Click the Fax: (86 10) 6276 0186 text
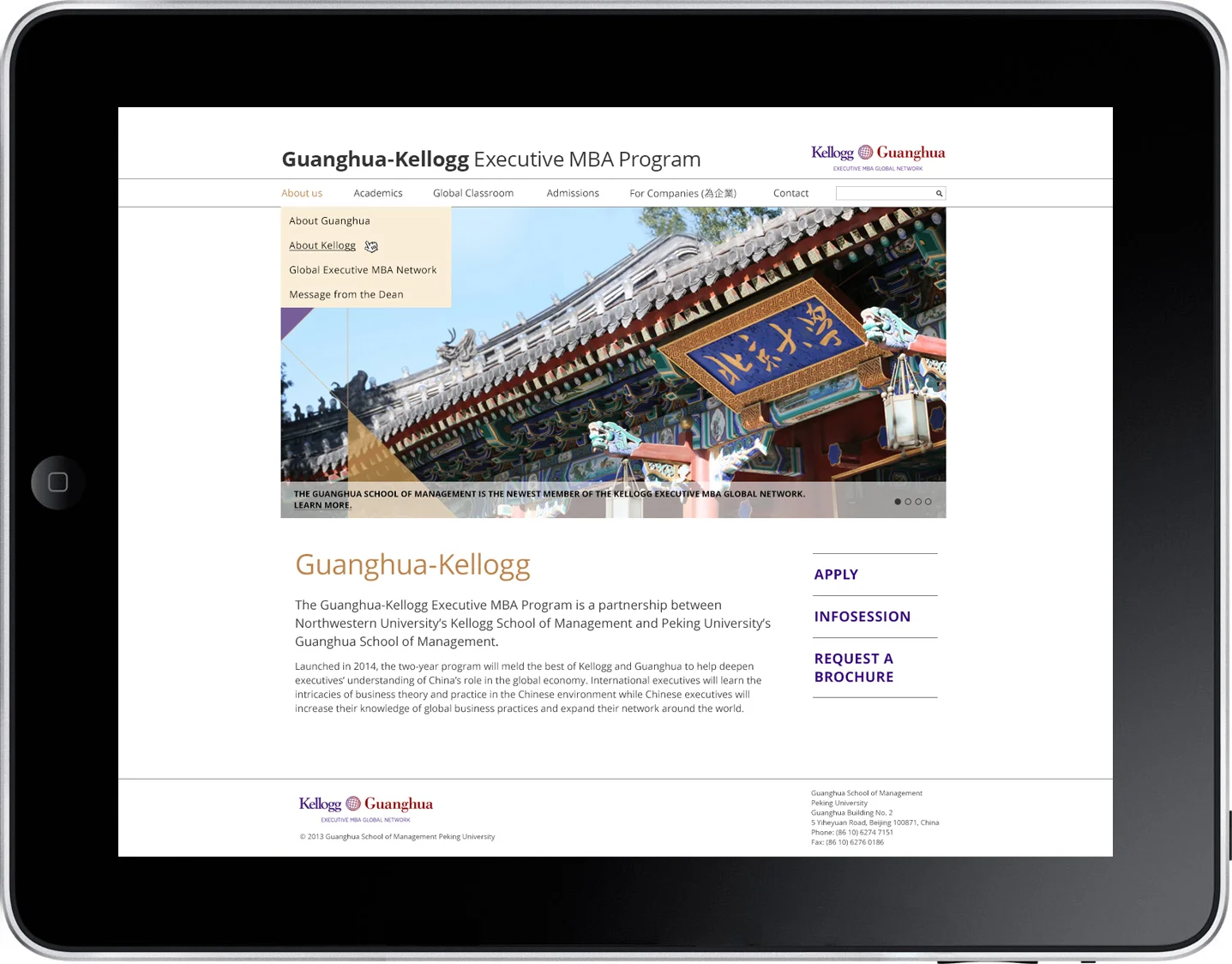The image size is (1232, 964). (847, 842)
